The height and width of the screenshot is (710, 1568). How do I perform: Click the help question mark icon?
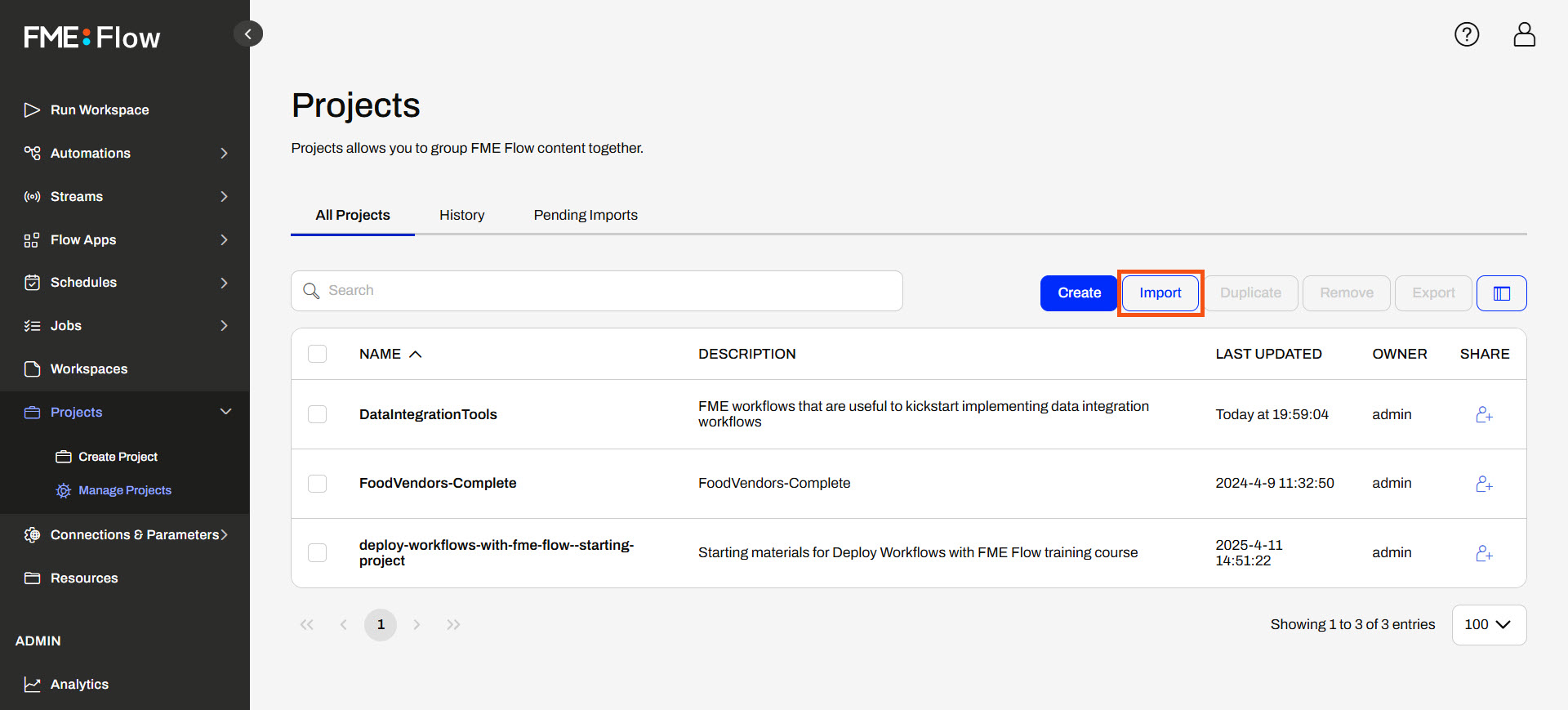click(1466, 34)
